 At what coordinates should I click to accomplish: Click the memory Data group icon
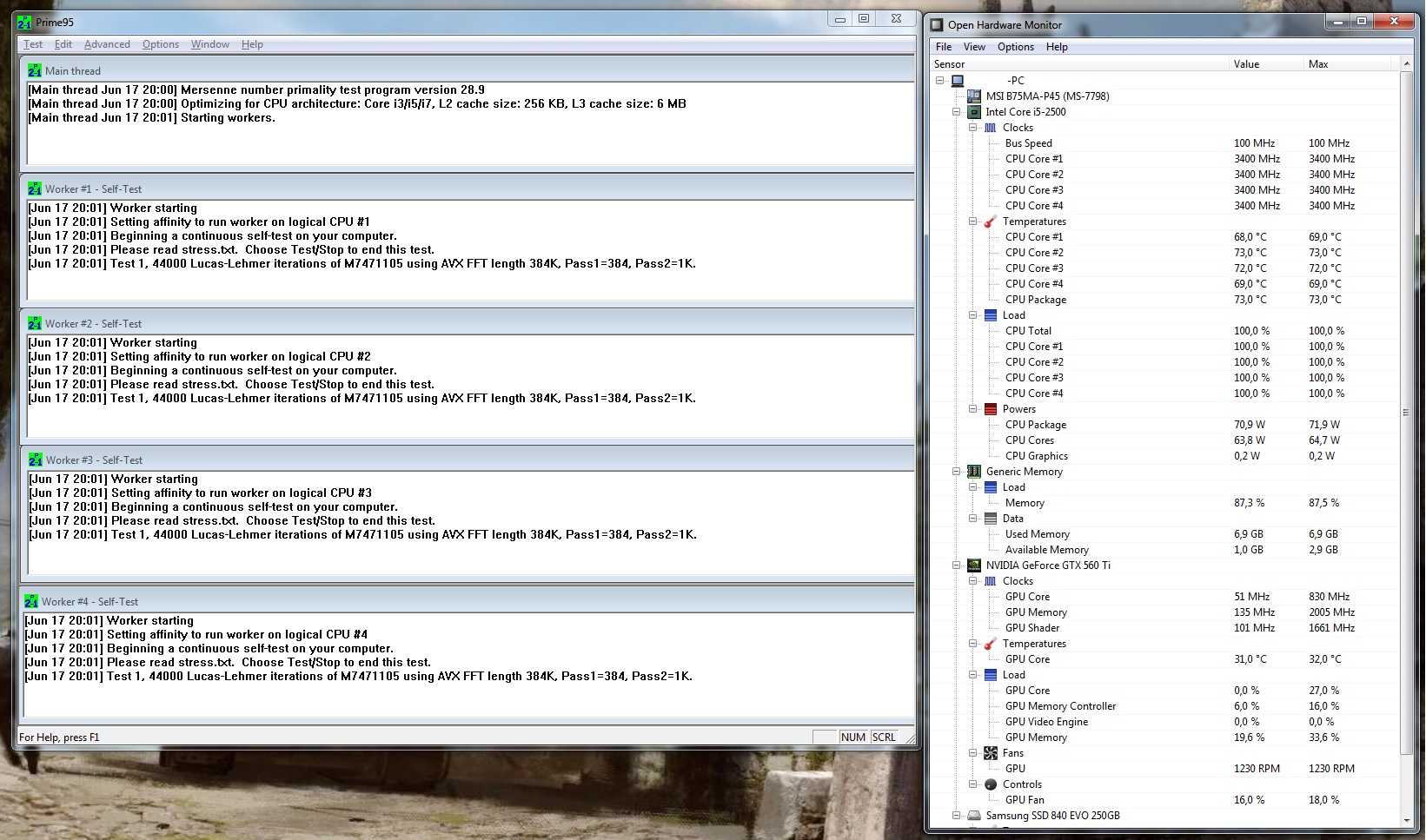pos(991,519)
